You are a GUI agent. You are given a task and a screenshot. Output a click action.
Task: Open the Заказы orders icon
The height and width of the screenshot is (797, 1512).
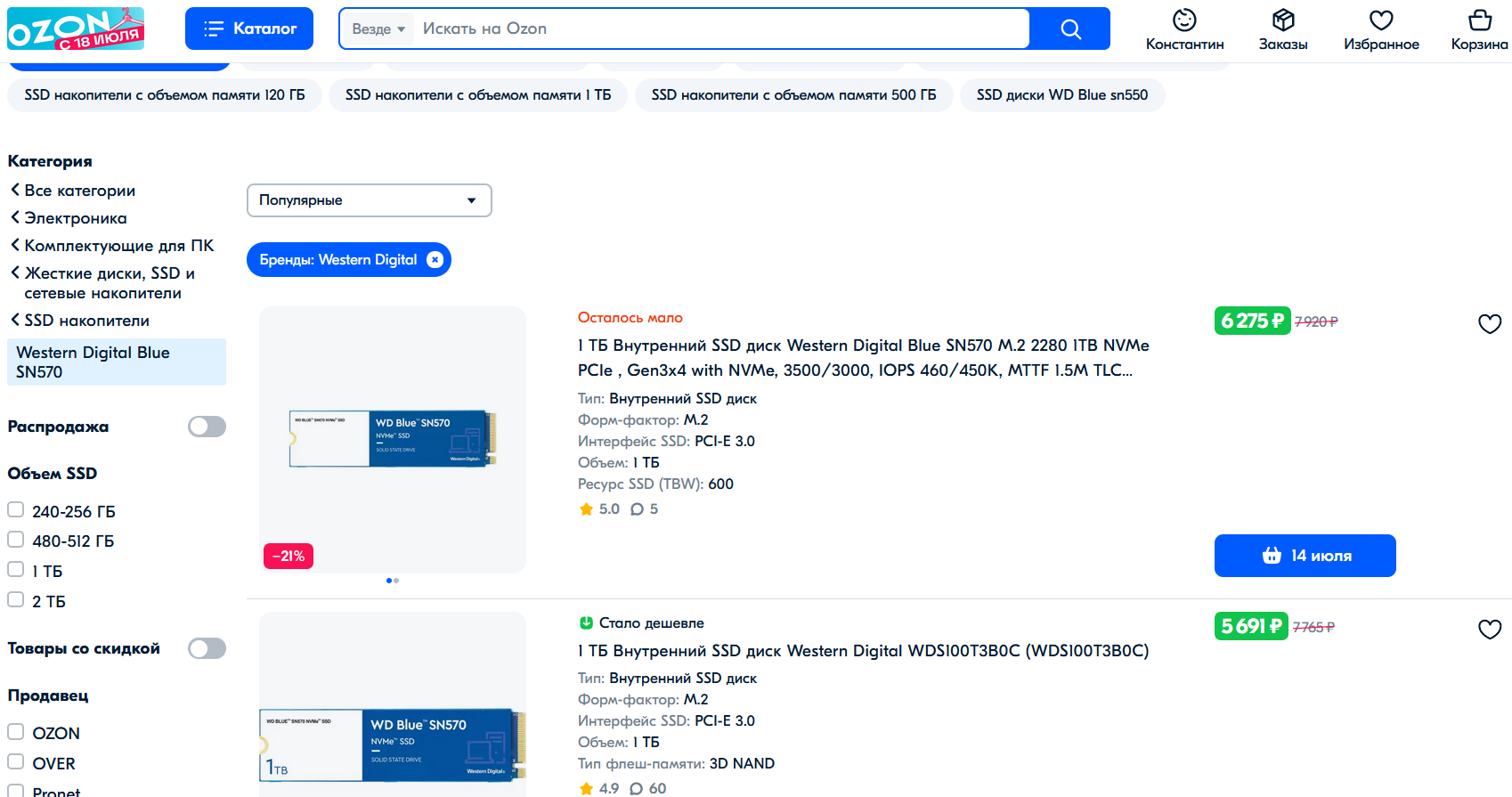1283,30
